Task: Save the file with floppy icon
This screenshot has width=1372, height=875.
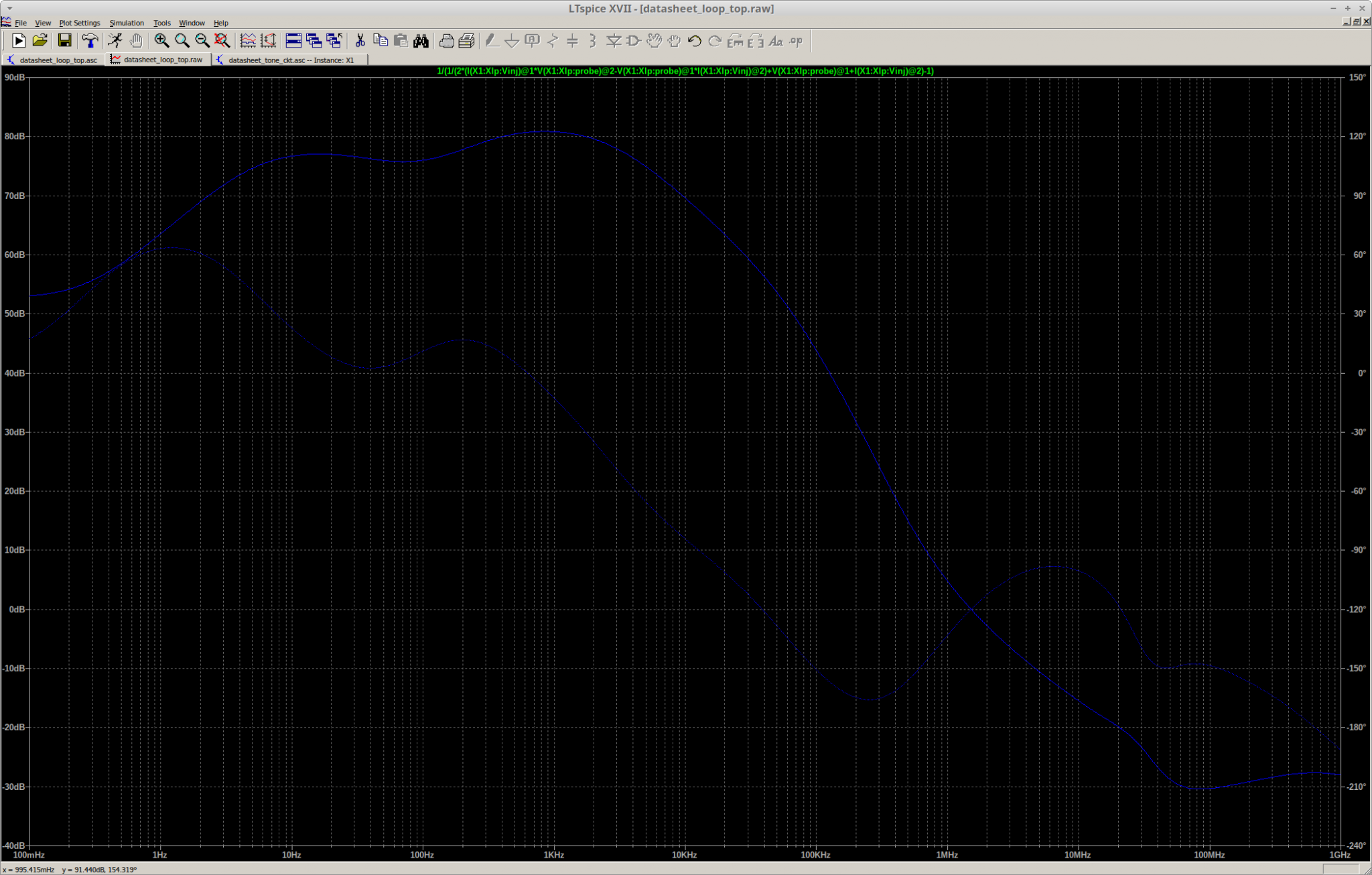Action: 64,41
